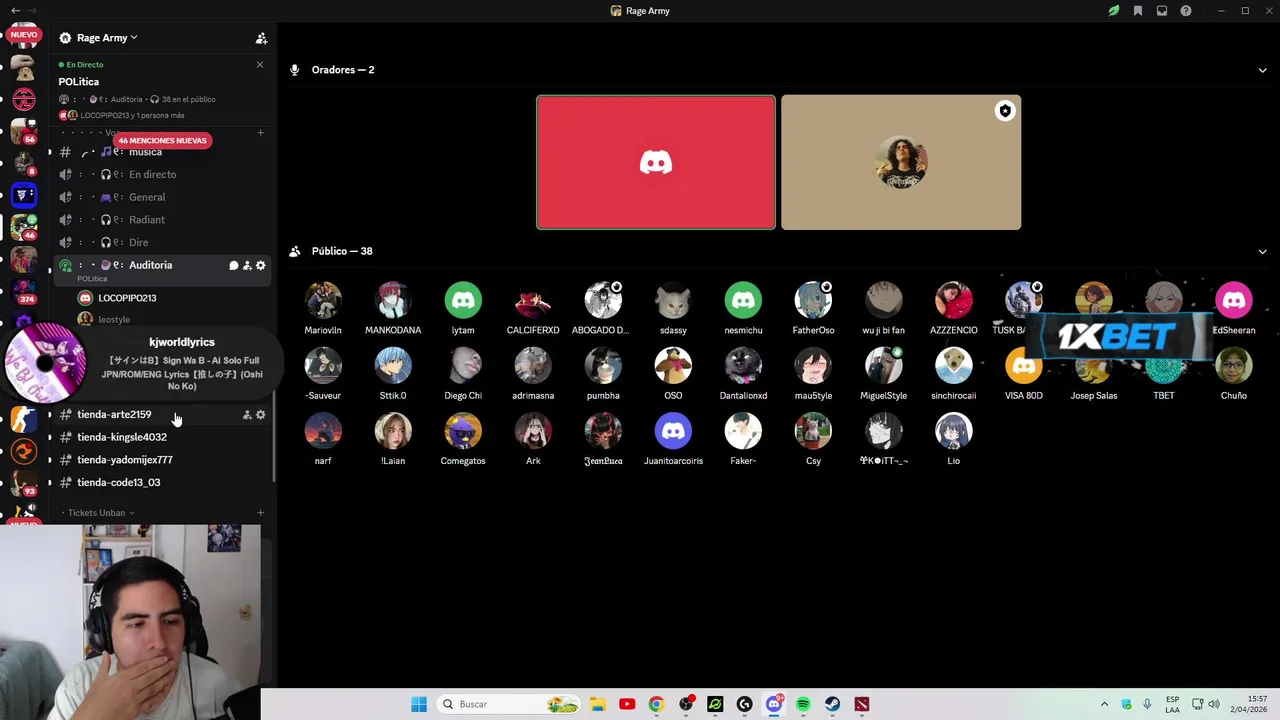Click the taskbar volume speaker icon
This screenshot has width=1280, height=720.
point(1214,704)
